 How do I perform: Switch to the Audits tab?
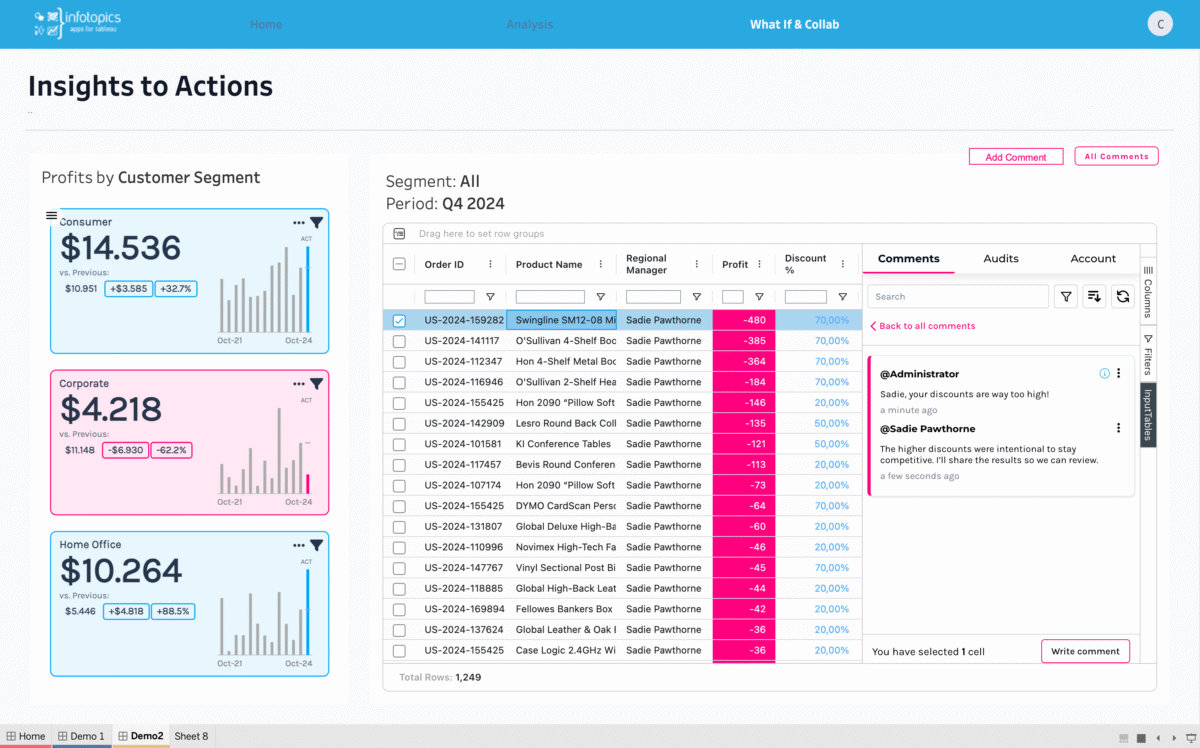[1000, 259]
